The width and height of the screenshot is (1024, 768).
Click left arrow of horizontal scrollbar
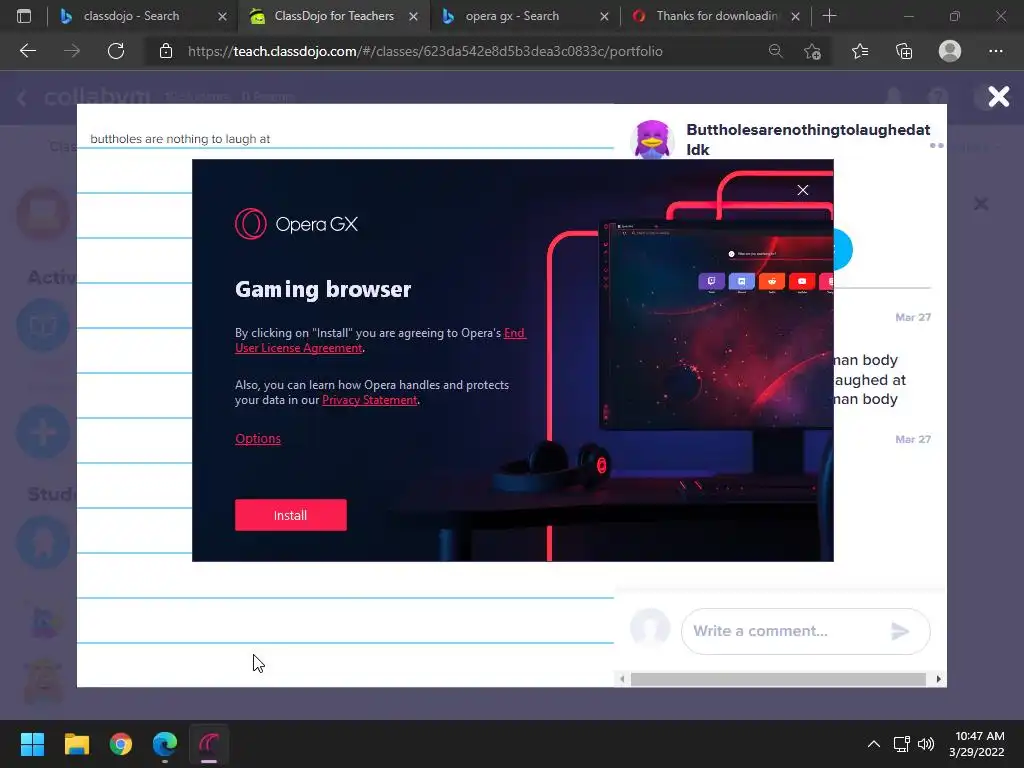622,679
